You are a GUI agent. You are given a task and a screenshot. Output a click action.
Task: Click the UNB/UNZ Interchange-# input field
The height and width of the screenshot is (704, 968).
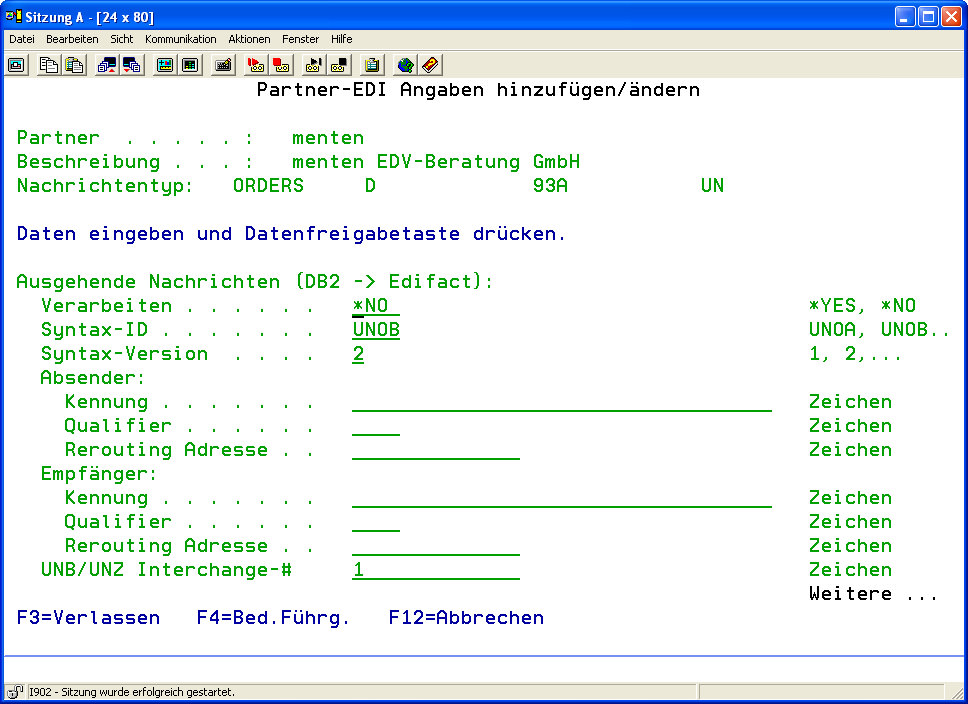(435, 570)
